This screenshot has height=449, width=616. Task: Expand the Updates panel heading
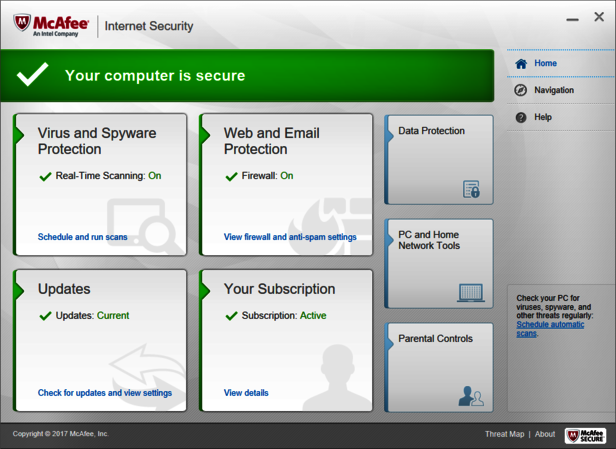(x=64, y=289)
